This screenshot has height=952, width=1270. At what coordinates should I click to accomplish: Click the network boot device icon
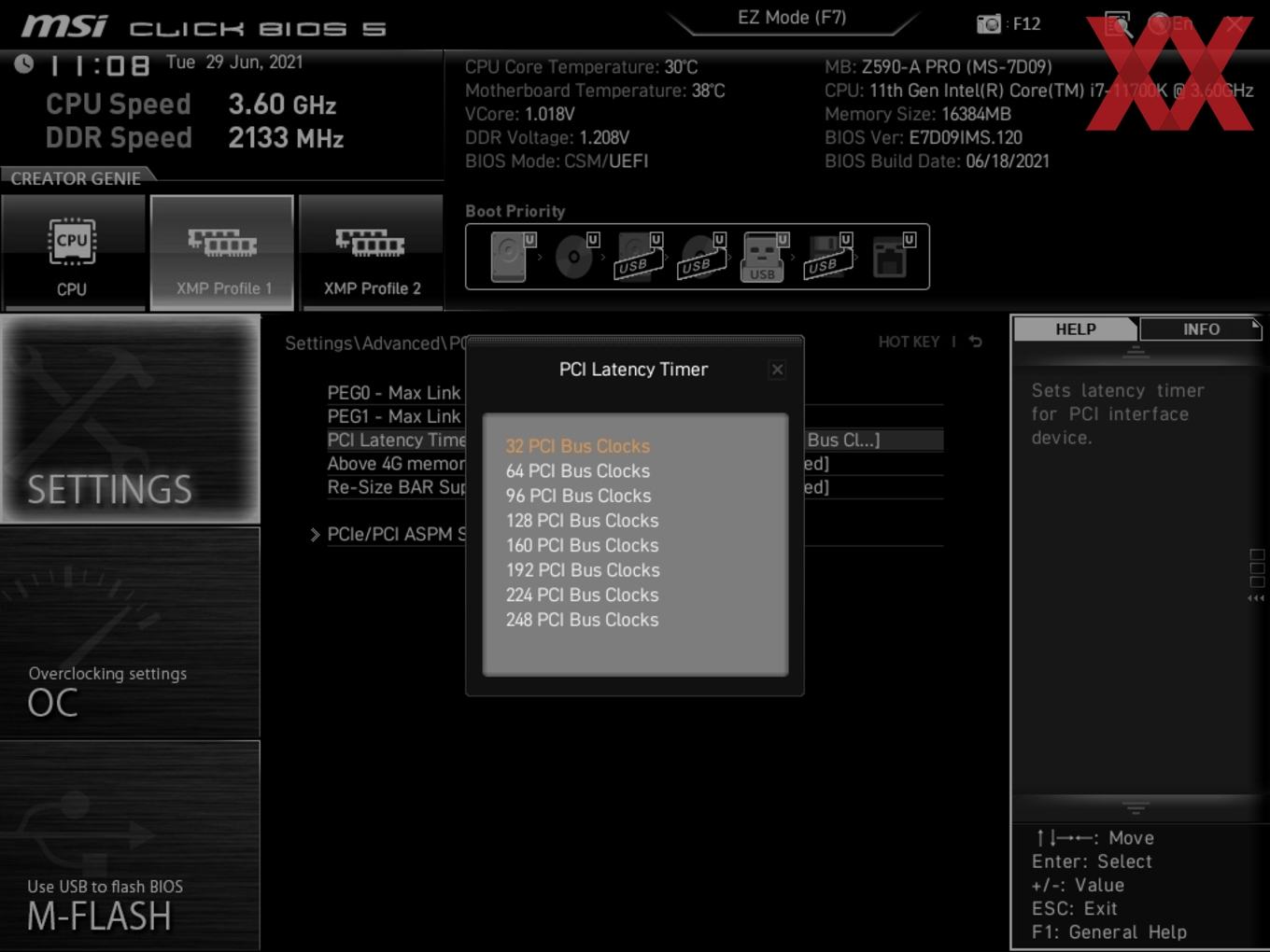tap(893, 257)
